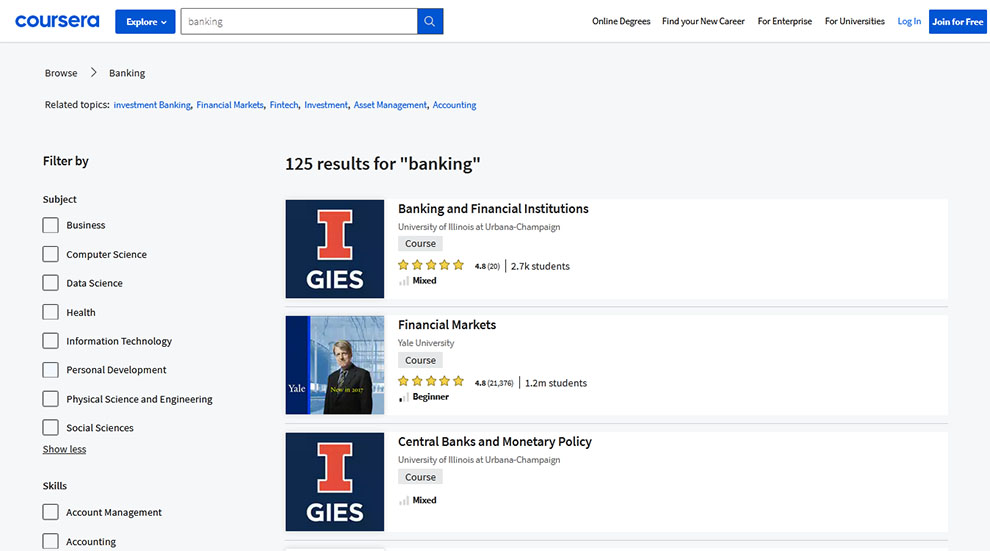Open related topic Fintech
Screen dimensions: 990x551
284,105
